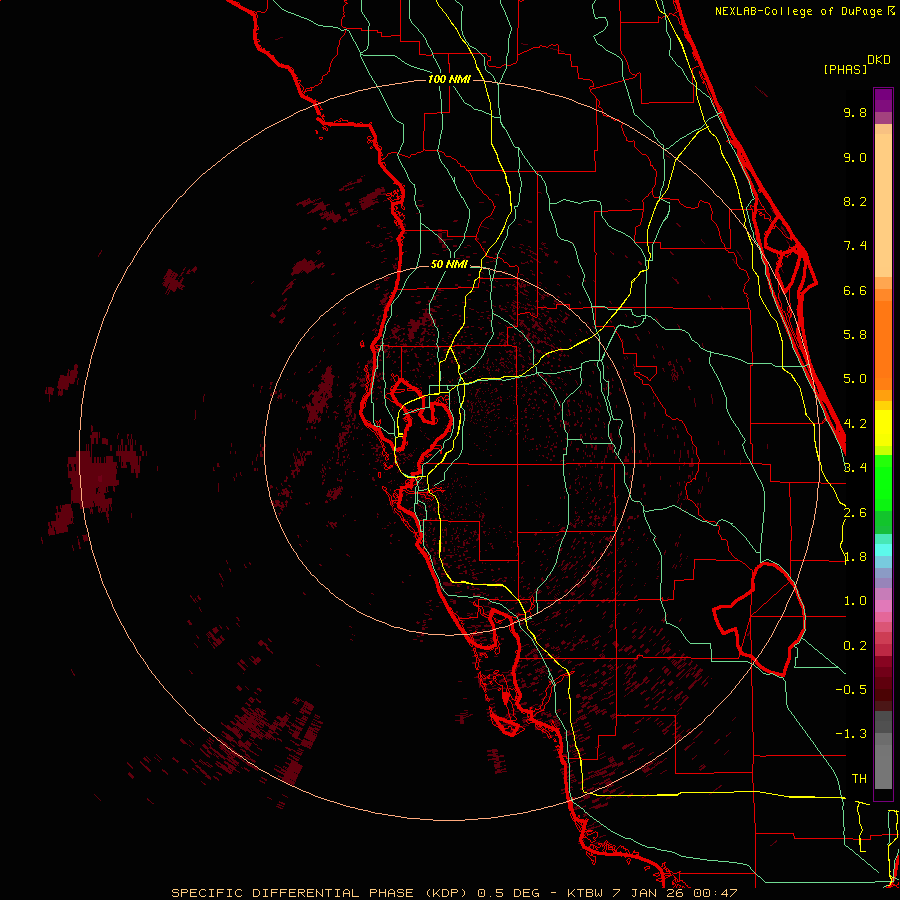Click the orange swatch beside the 5.8 value
Viewport: 900px width, 900px height.
click(x=883, y=335)
